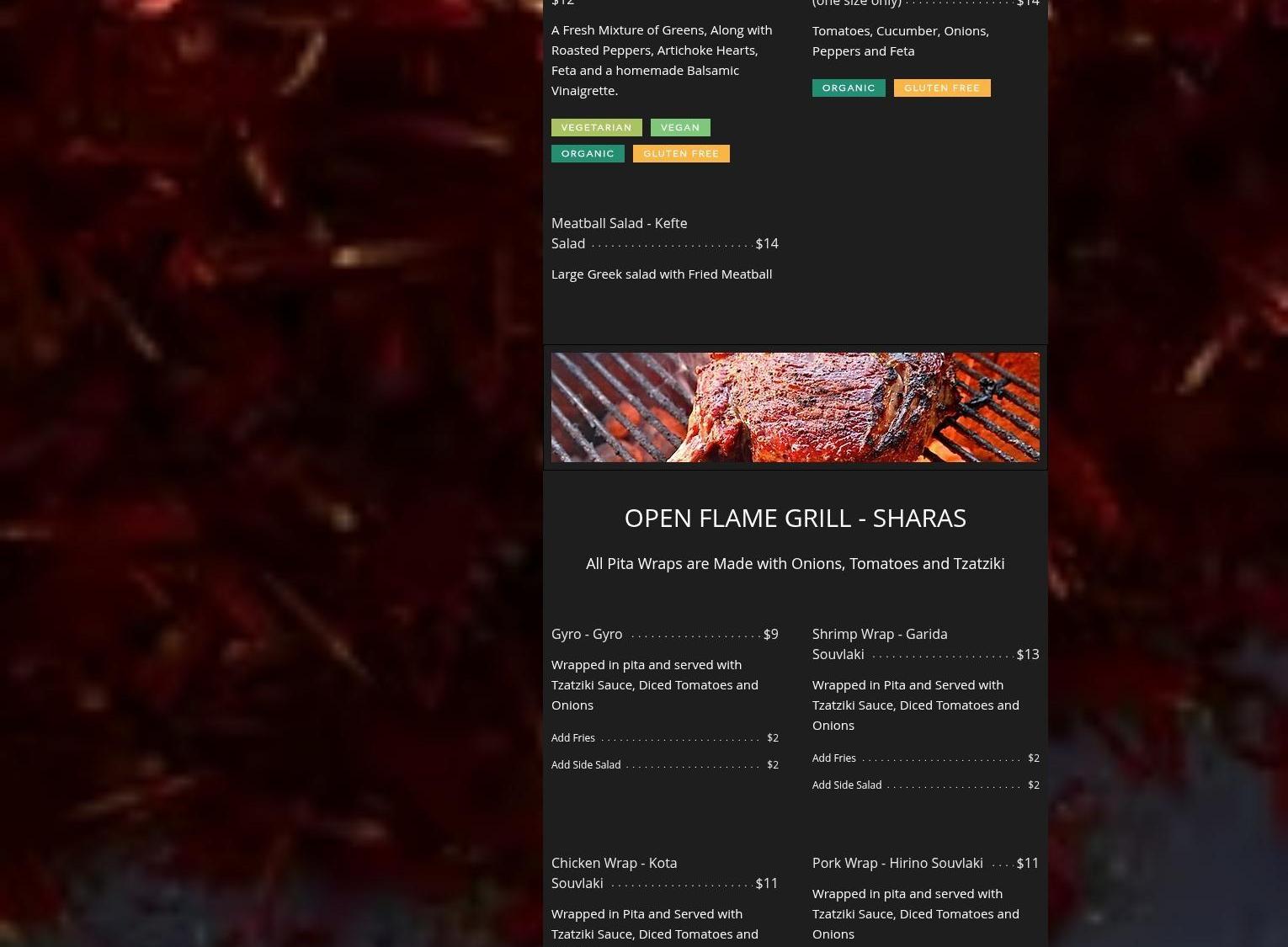
Task: Open the Chicken Wrap - Kota Souvlaki item
Action: click(x=614, y=873)
